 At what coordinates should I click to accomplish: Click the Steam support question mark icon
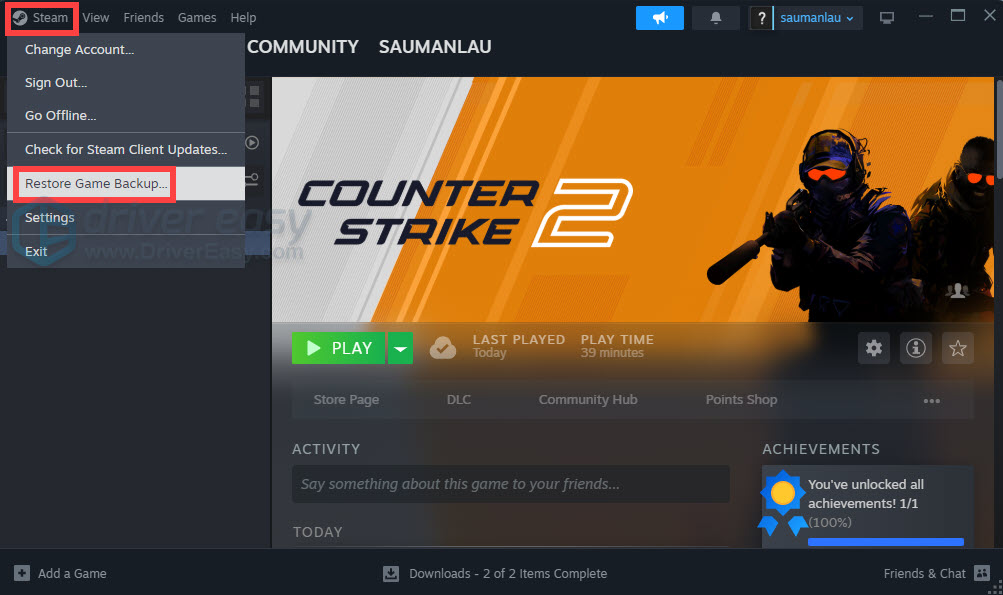click(x=760, y=17)
